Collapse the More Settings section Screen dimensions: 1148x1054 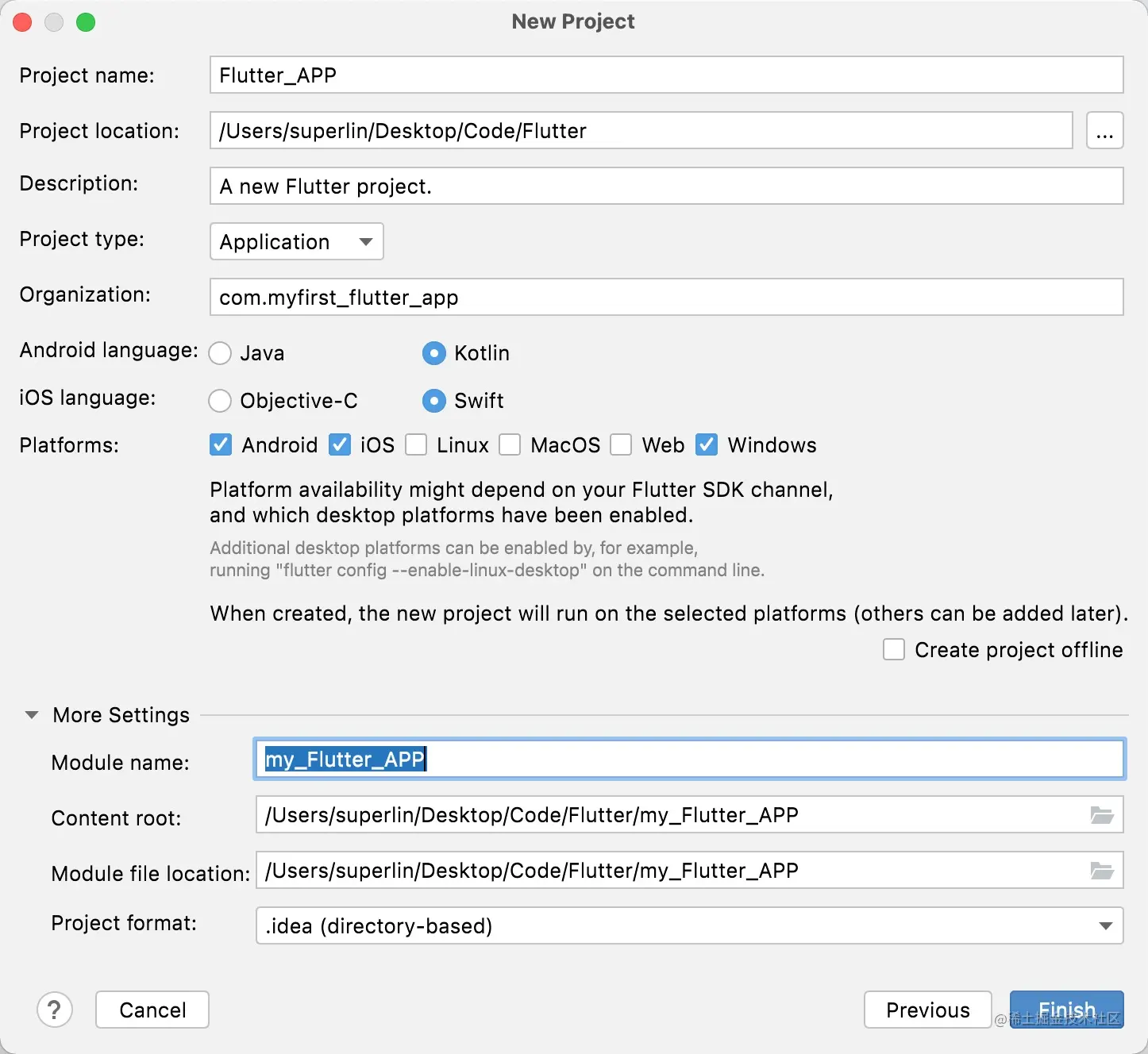click(32, 715)
